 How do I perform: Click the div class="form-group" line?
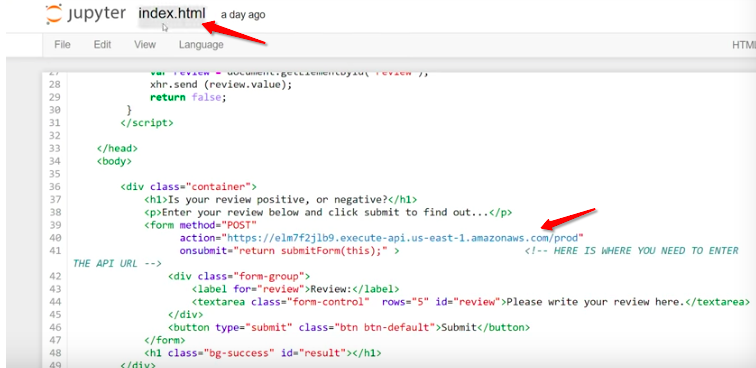[x=239, y=276]
